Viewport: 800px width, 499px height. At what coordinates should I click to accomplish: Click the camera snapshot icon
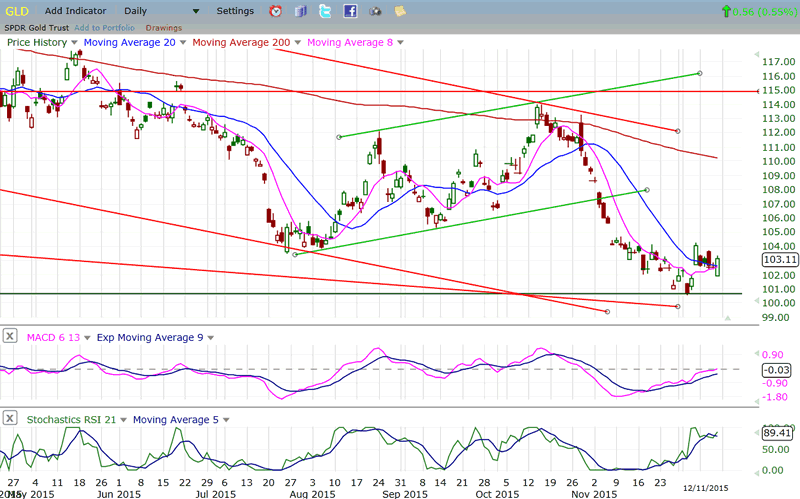coord(375,11)
